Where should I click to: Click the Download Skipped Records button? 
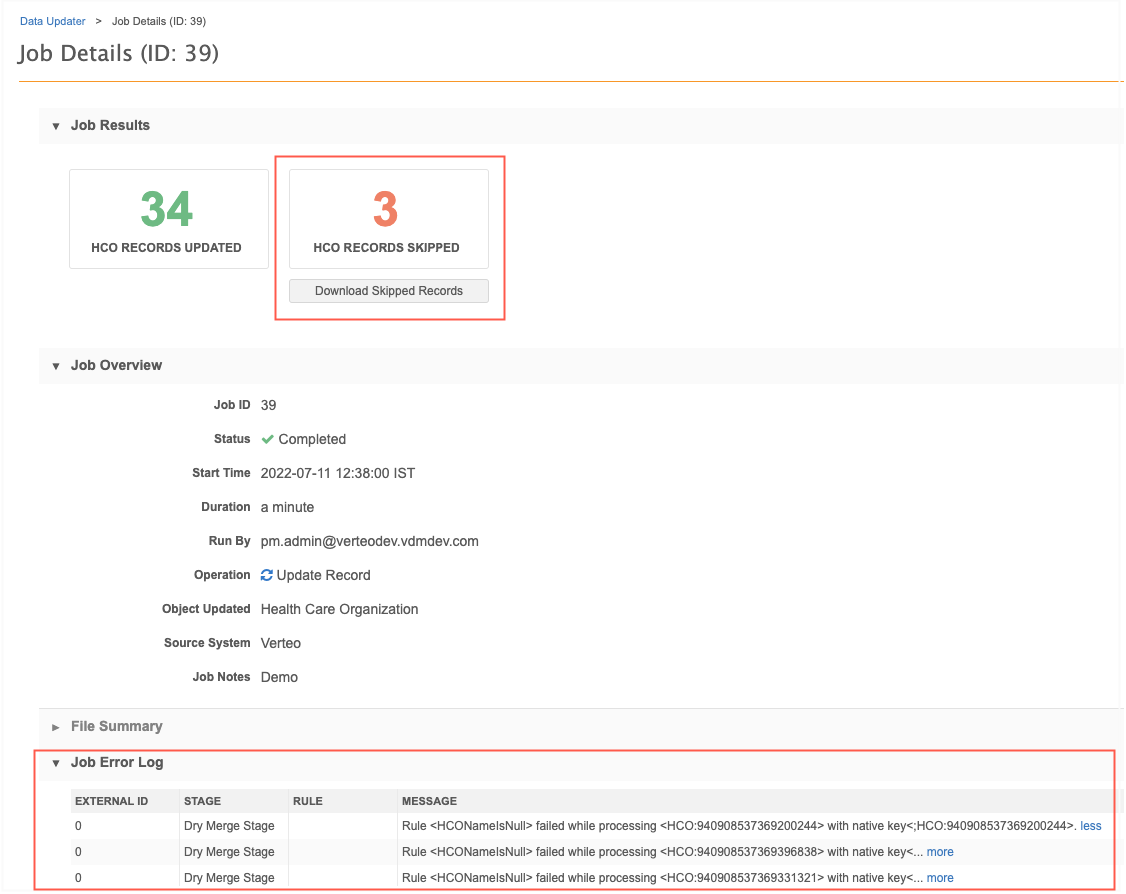click(388, 291)
